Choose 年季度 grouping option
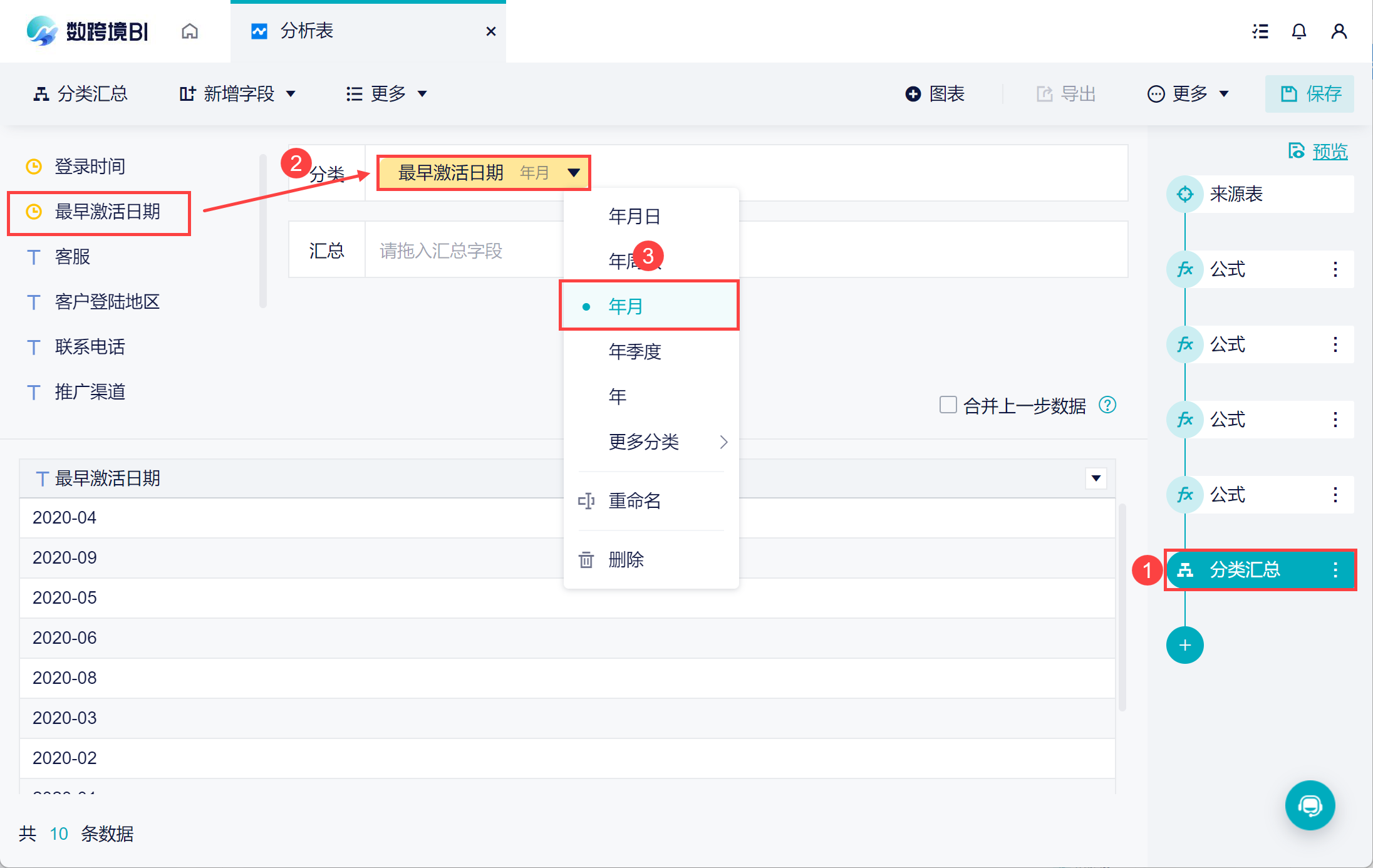 (635, 351)
